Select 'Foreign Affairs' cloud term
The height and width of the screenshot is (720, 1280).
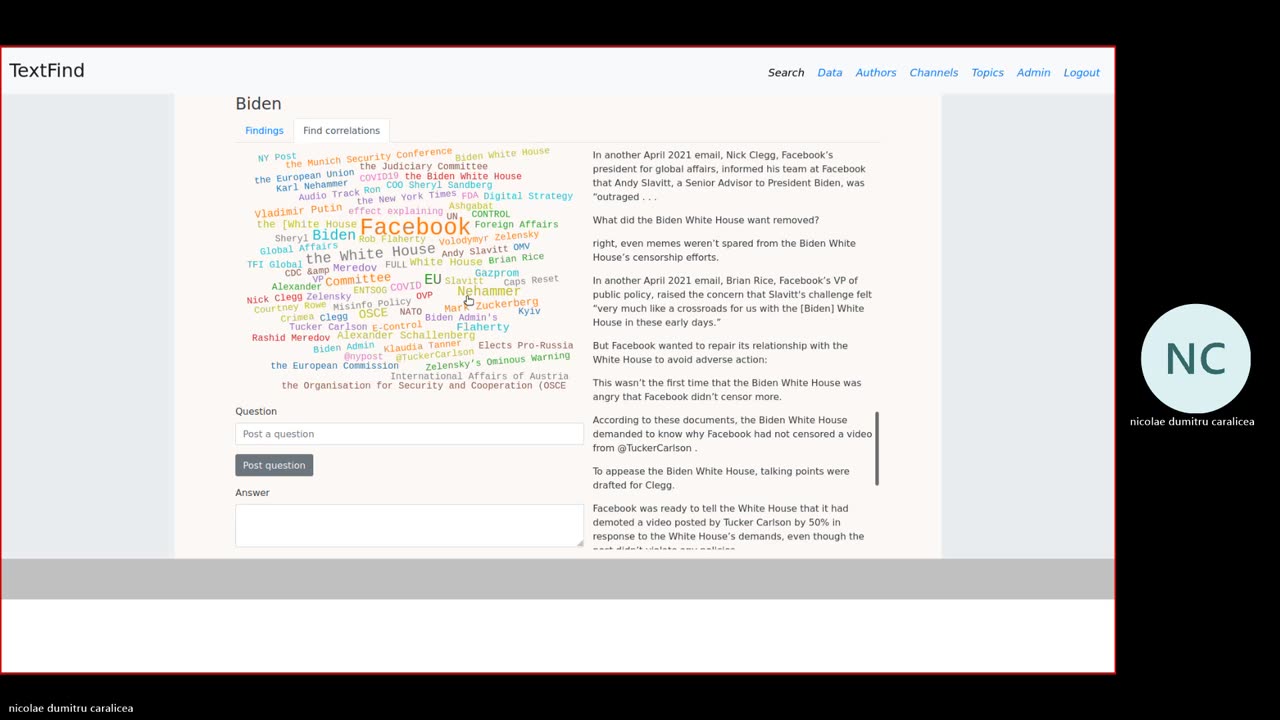point(516,225)
